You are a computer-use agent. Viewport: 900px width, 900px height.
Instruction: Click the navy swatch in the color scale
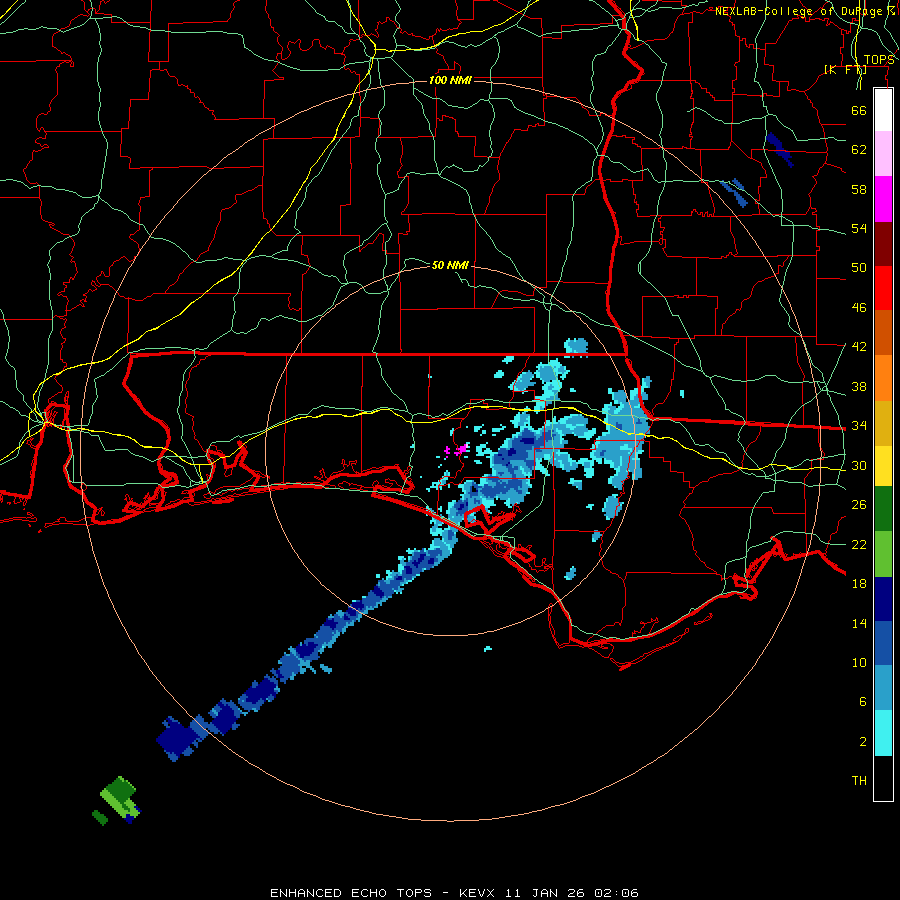coord(883,599)
